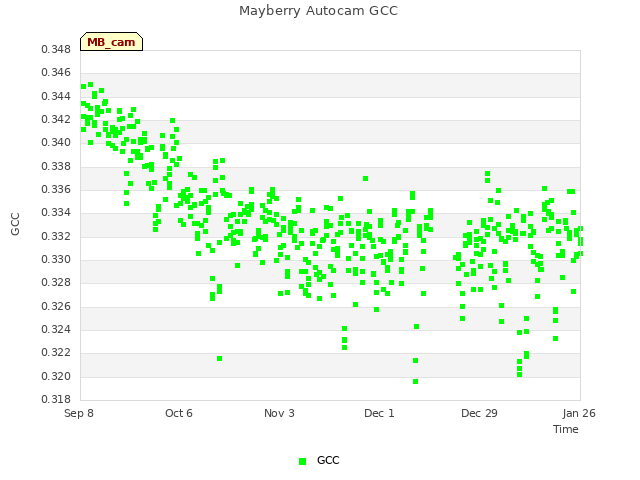Click the 0.346 y-axis value
The width and height of the screenshot is (640, 480).
pos(56,73)
